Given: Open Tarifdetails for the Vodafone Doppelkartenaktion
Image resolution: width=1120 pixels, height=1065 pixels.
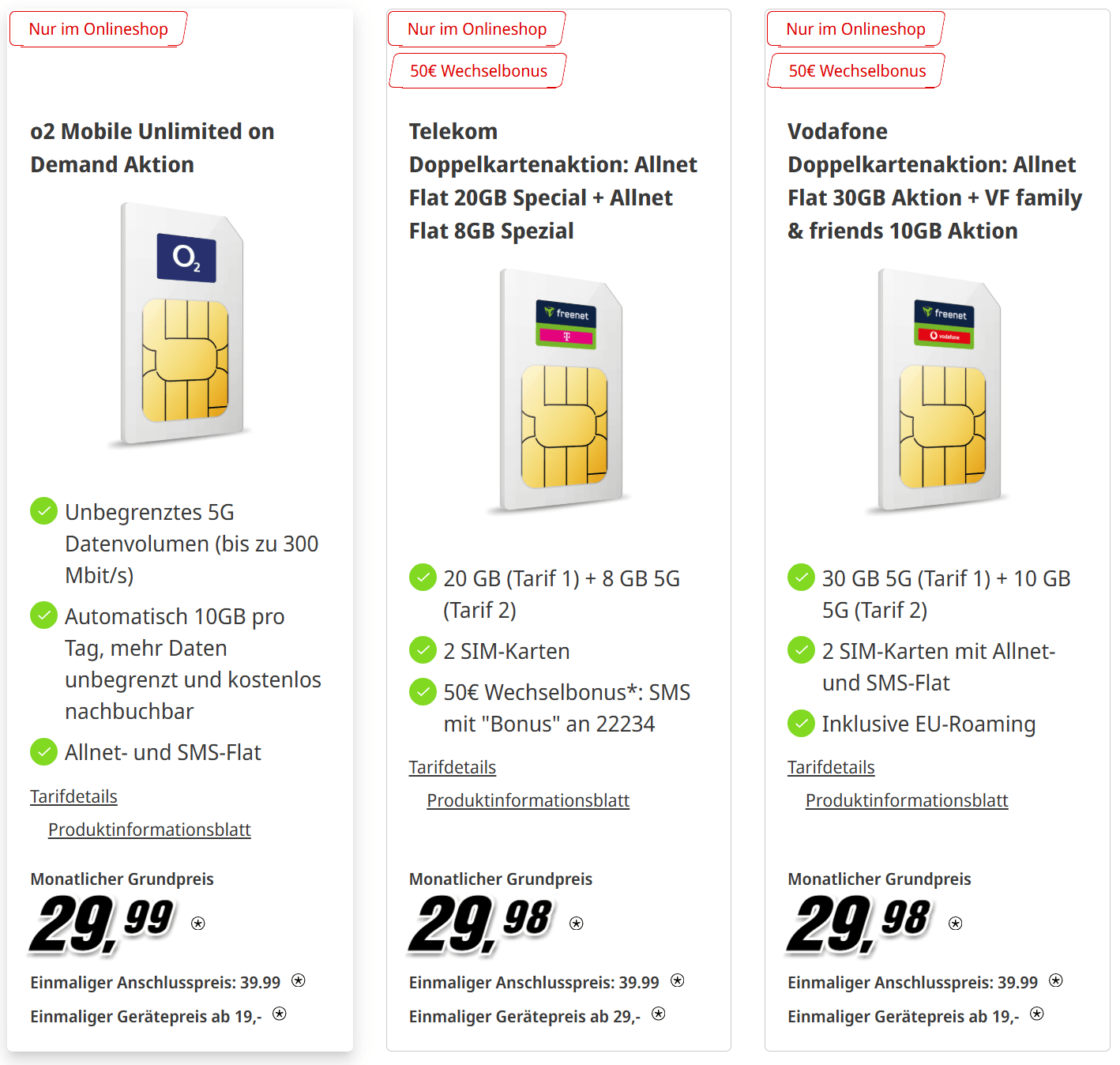Looking at the screenshot, I should click(x=831, y=767).
